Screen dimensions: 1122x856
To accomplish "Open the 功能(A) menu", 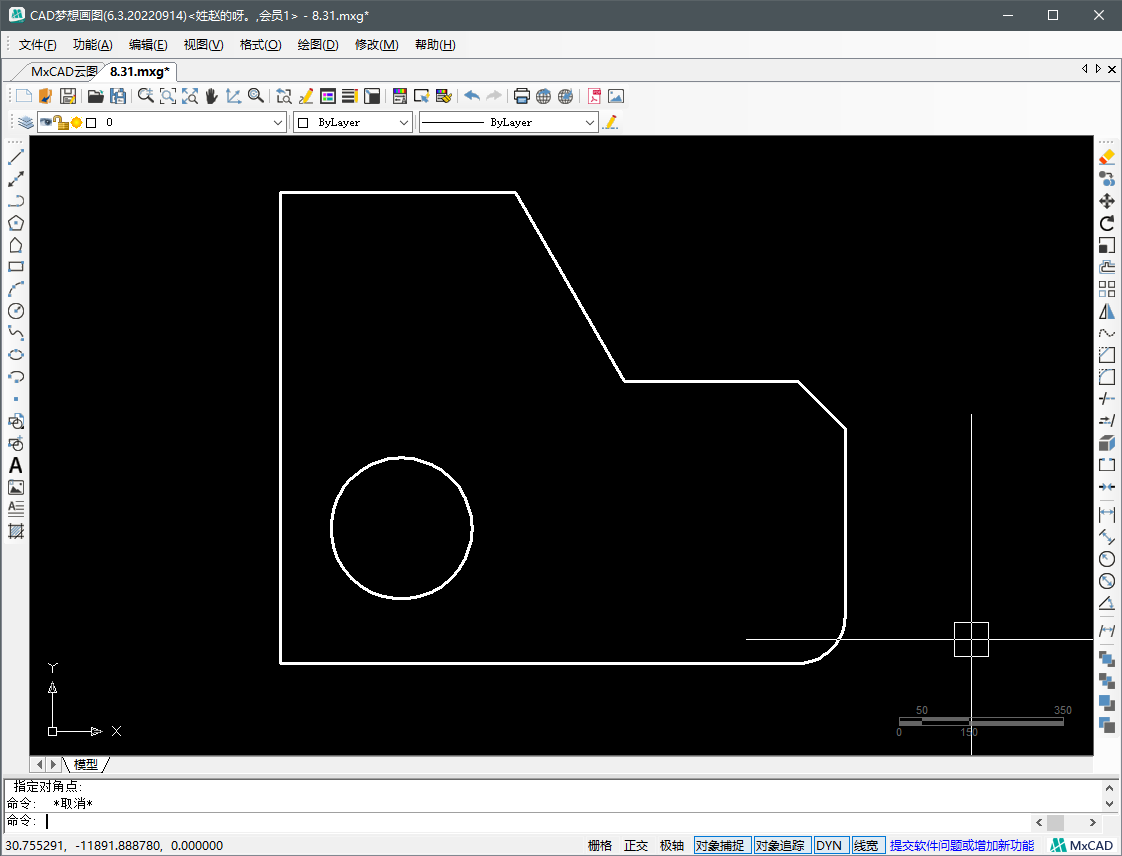I will pyautogui.click(x=92, y=44).
